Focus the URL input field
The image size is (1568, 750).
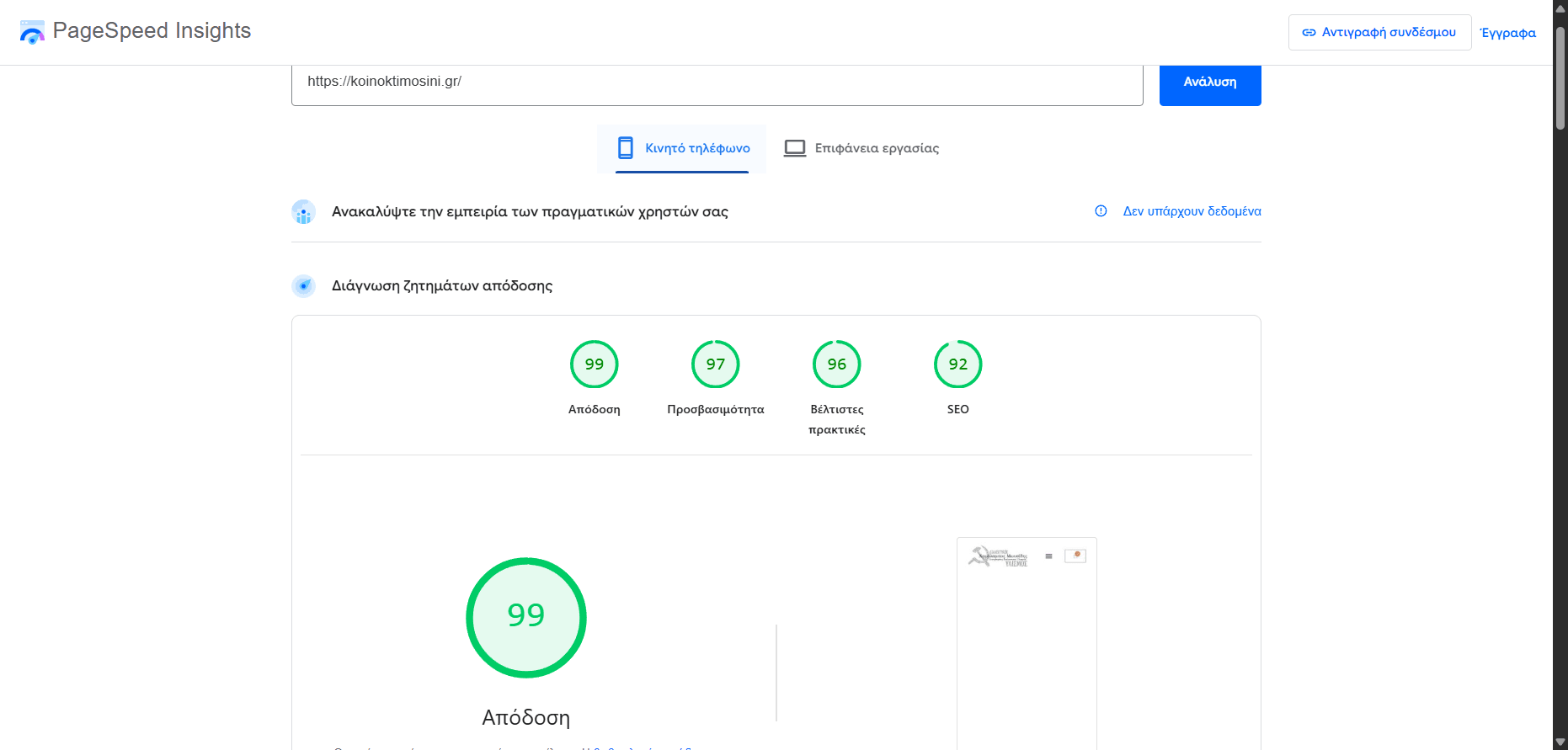point(716,82)
